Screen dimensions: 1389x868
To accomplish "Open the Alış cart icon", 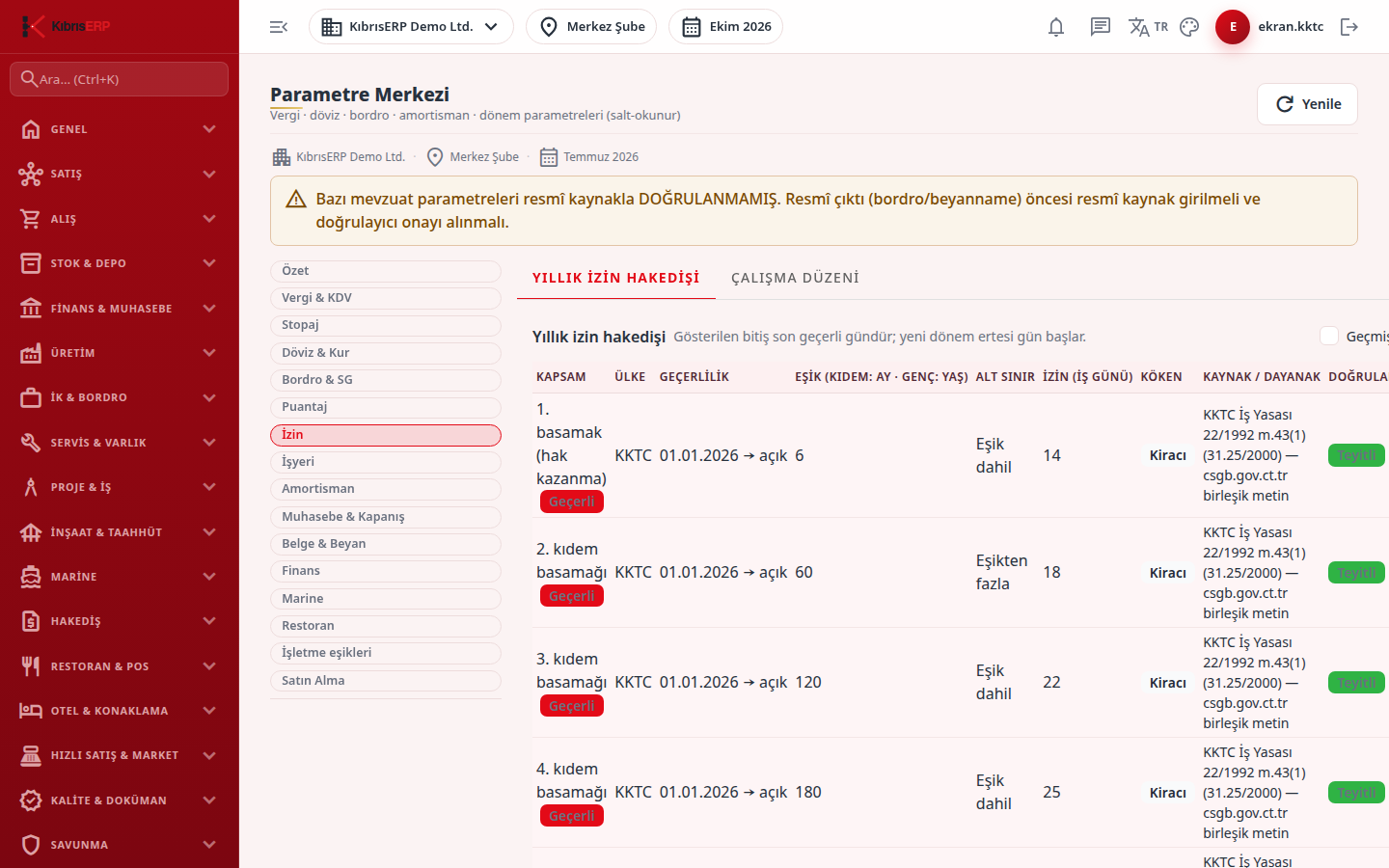I will pyautogui.click(x=31, y=219).
